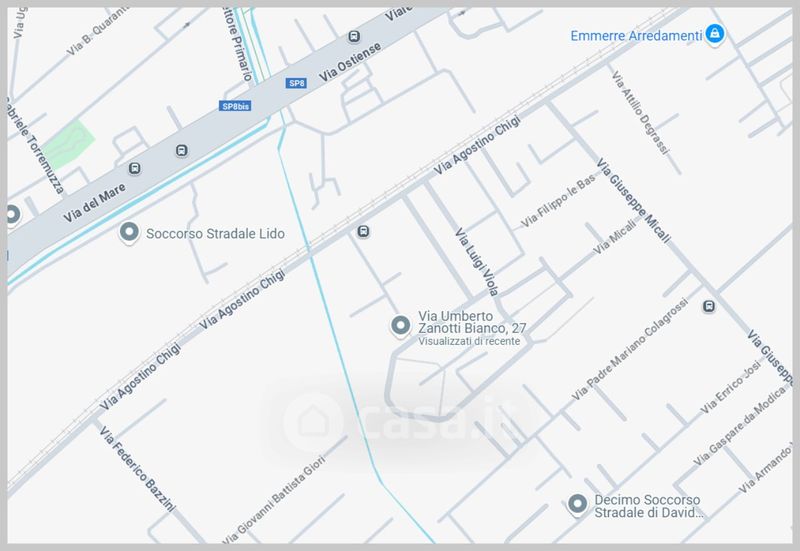Select the Soccorso Stradale Lido map pin
Viewport: 800px width, 551px height.
[129, 232]
